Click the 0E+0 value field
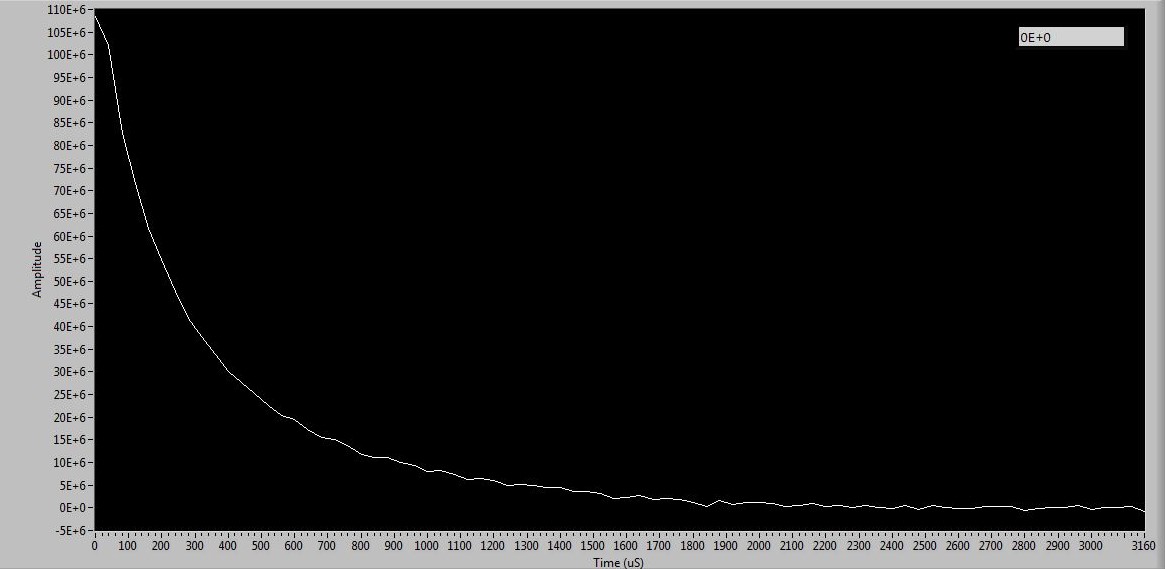Image resolution: width=1165 pixels, height=569 pixels. click(1070, 37)
